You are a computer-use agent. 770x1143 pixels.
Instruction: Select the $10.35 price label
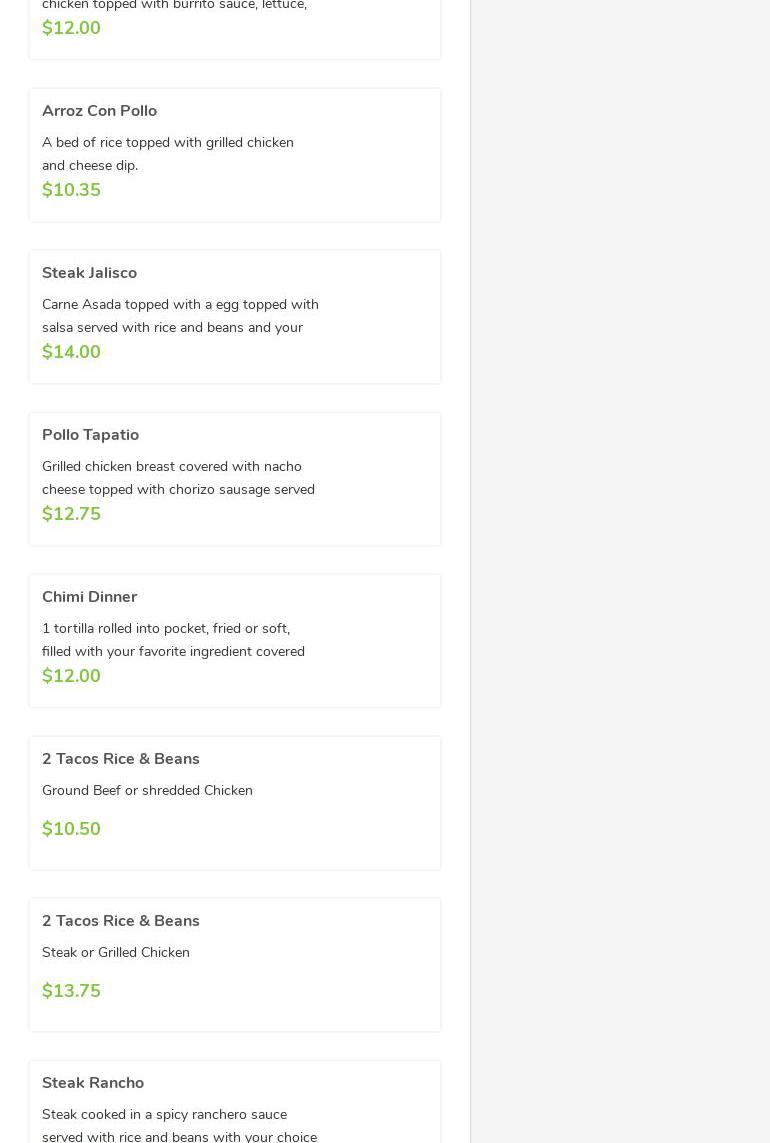pyautogui.click(x=71, y=190)
